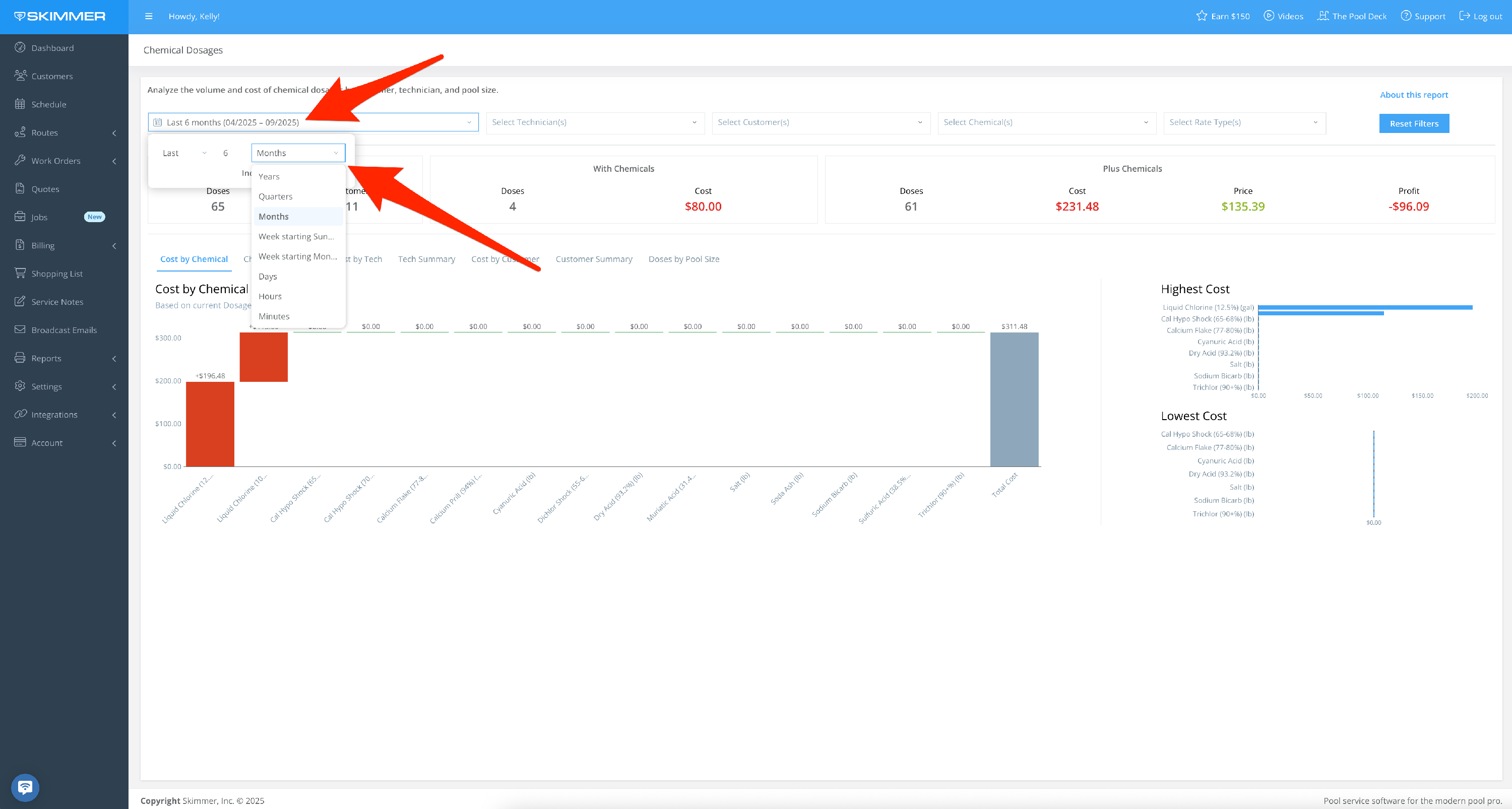Open the Last period type dropdown
Viewport: 1512px width, 809px height.
[x=184, y=153]
